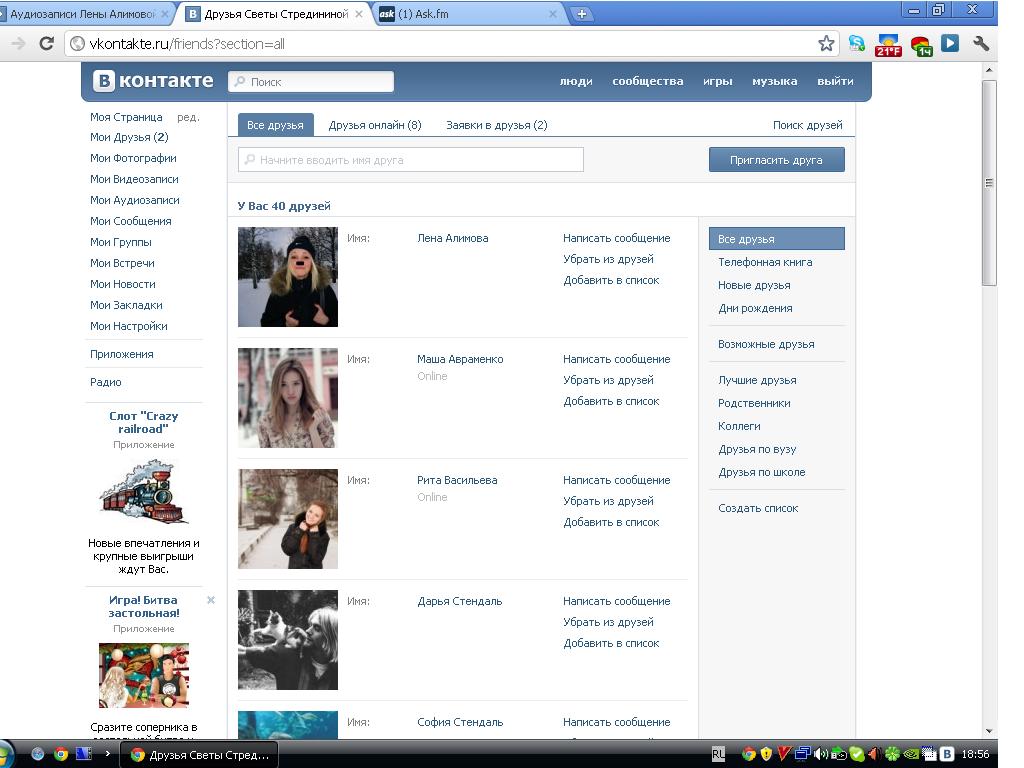Dismiss the Игра! Битва застольная! ad

tap(211, 600)
